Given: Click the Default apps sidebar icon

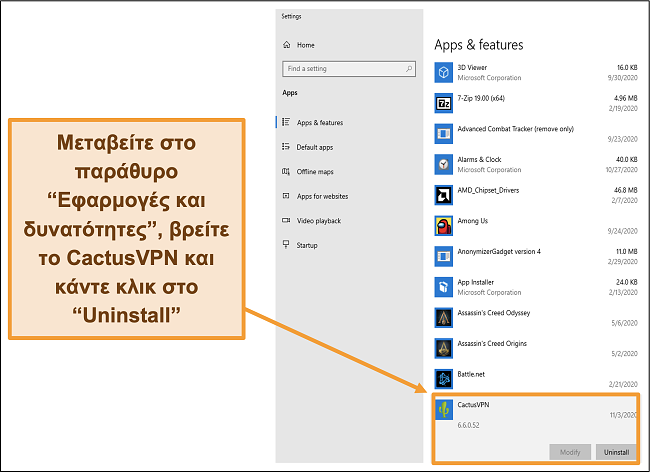Looking at the screenshot, I should coord(286,147).
